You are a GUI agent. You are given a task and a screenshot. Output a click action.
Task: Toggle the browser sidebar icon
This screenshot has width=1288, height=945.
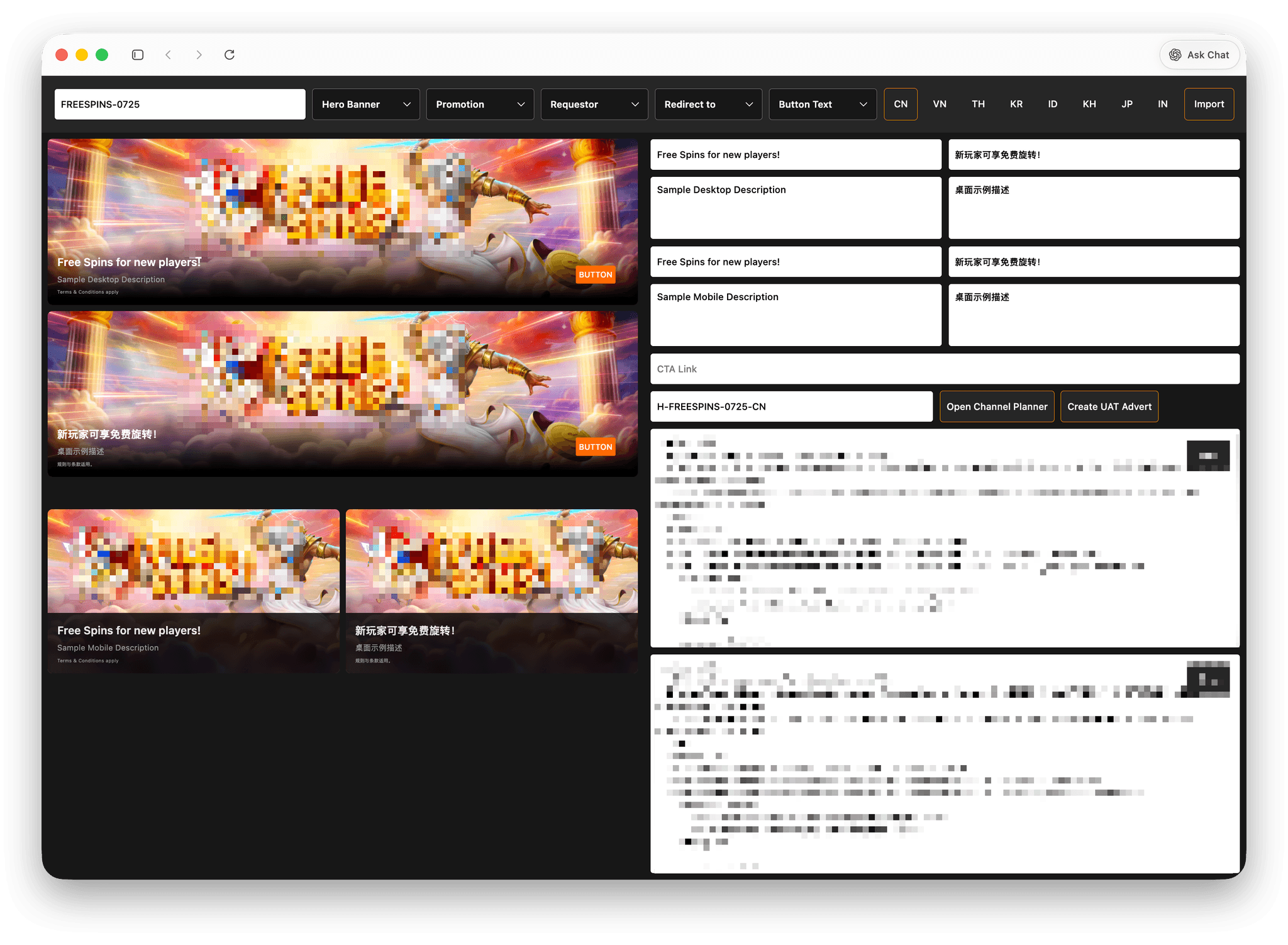tap(138, 55)
